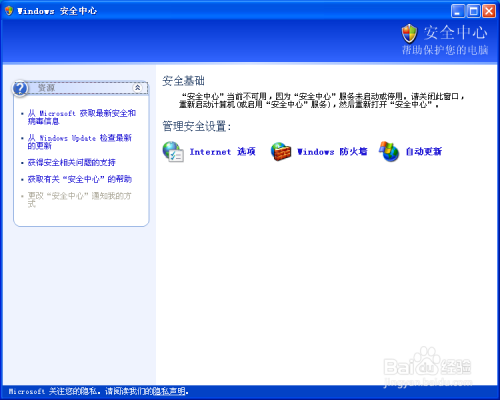The height and width of the screenshot is (400, 500).
Task: Open the 自动更新 Windows globe icon
Action: (x=389, y=152)
